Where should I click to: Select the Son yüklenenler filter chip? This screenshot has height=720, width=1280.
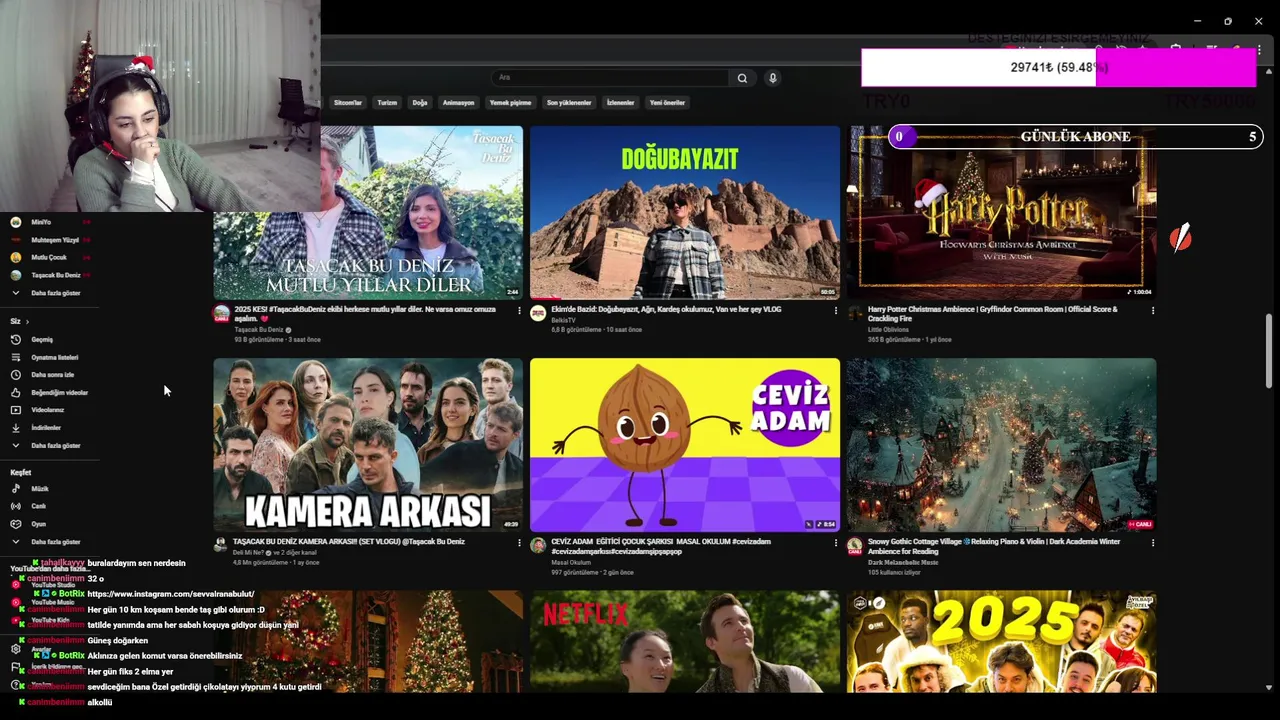[568, 102]
